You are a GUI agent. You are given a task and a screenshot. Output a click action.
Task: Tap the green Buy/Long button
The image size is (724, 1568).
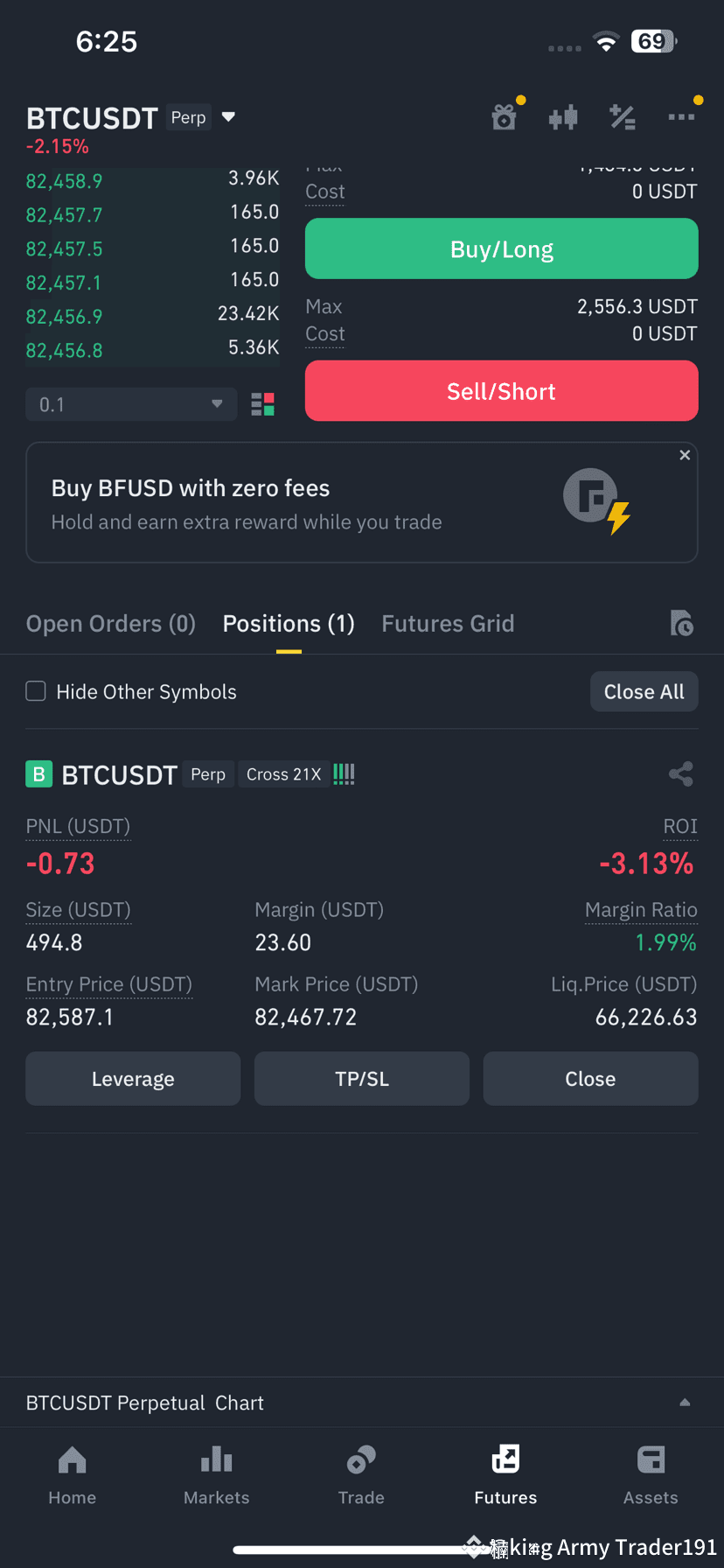point(502,249)
